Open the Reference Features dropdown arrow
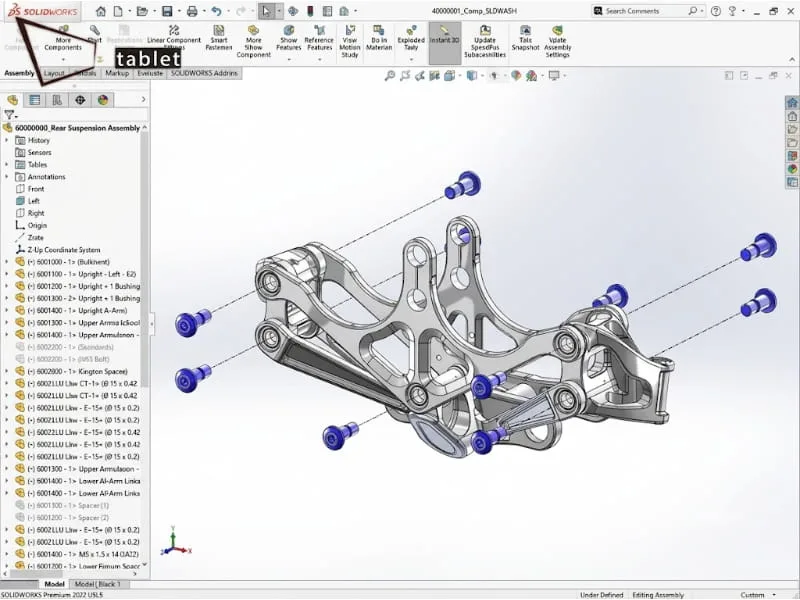 319,59
